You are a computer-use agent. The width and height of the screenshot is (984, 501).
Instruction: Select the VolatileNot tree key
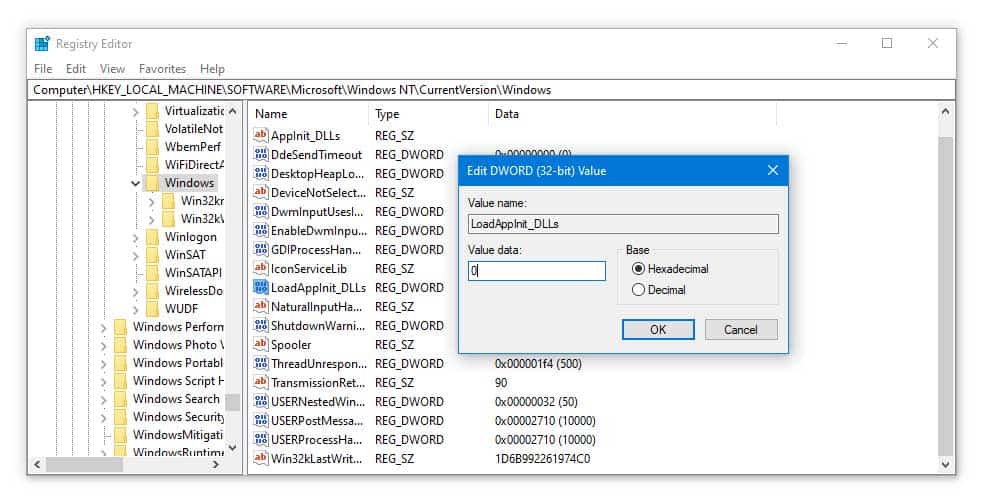coord(193,129)
